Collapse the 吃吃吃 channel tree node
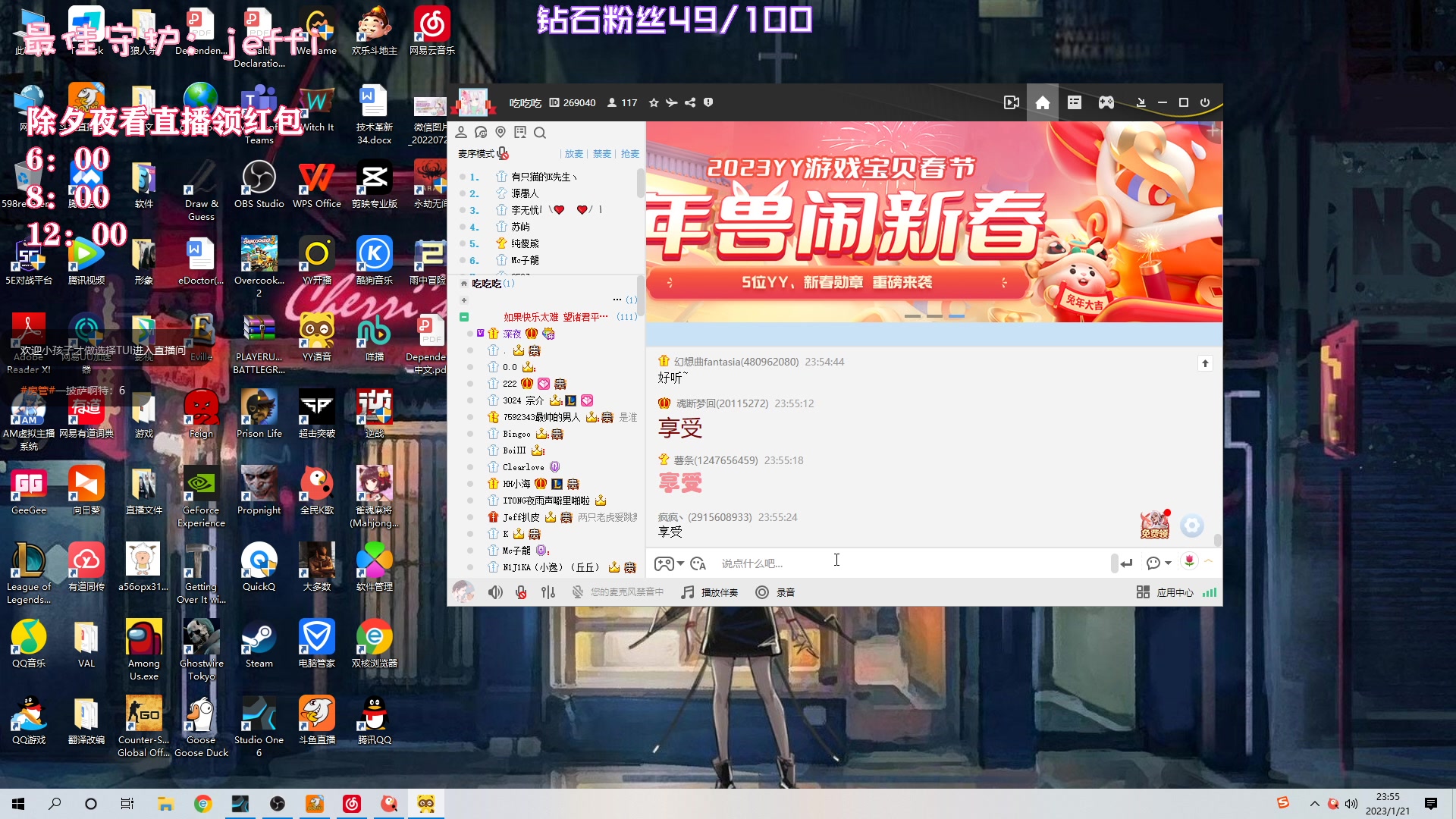Screen dimensions: 1456x819 tap(463, 283)
